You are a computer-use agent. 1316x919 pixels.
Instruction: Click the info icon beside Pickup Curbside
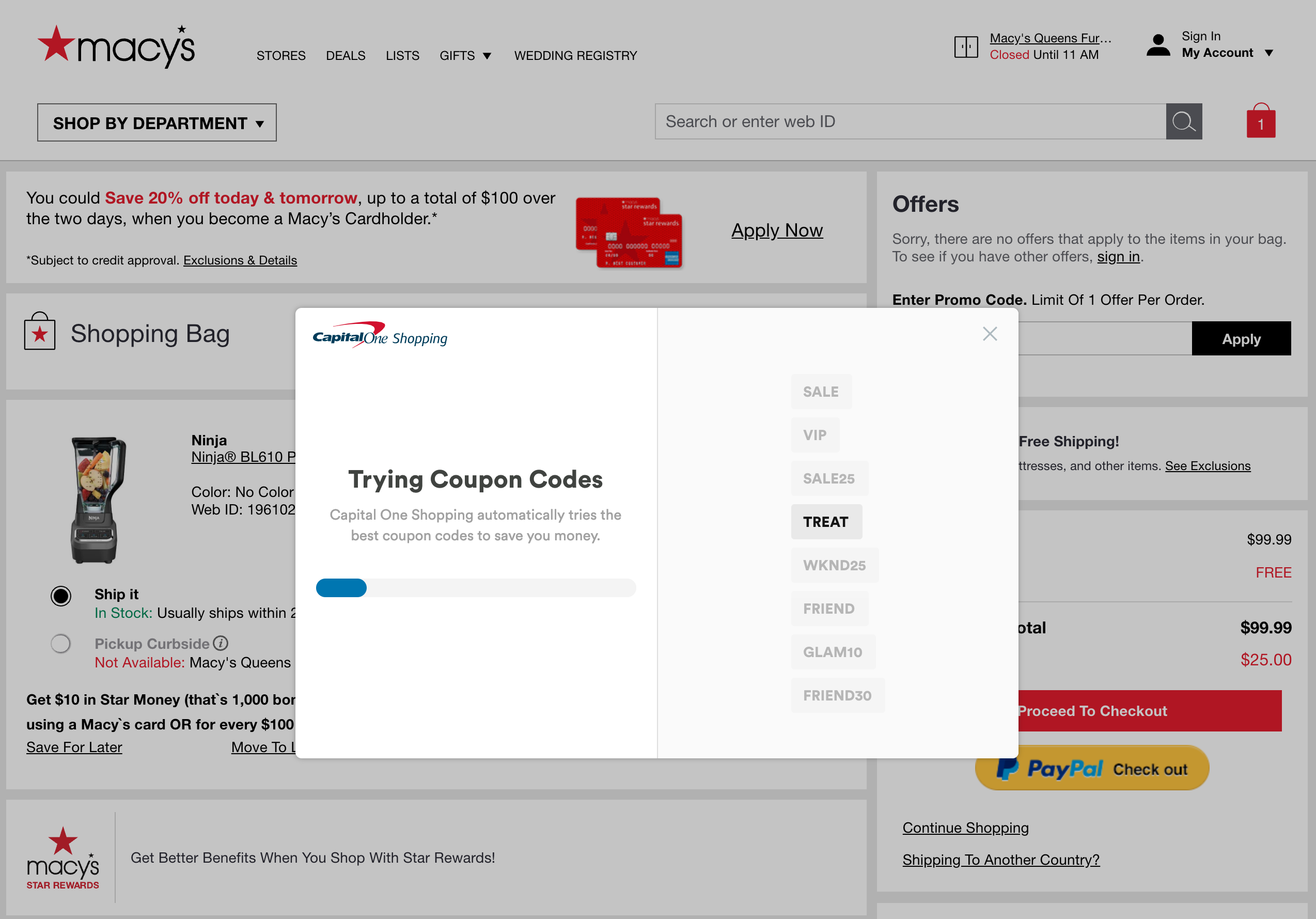click(221, 643)
